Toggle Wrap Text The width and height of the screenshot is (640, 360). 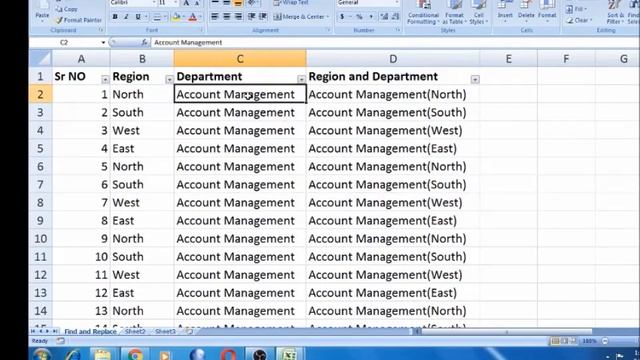tap(291, 3)
